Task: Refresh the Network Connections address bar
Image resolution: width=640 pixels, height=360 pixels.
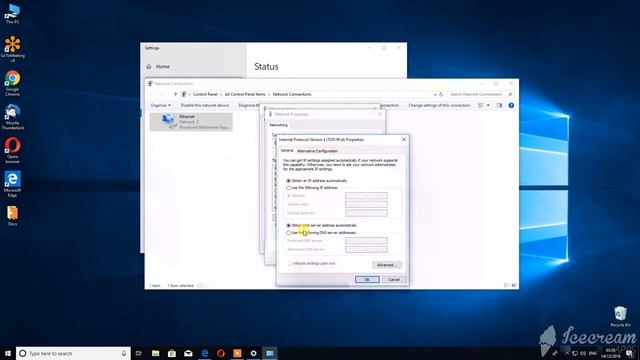Action: (x=441, y=94)
